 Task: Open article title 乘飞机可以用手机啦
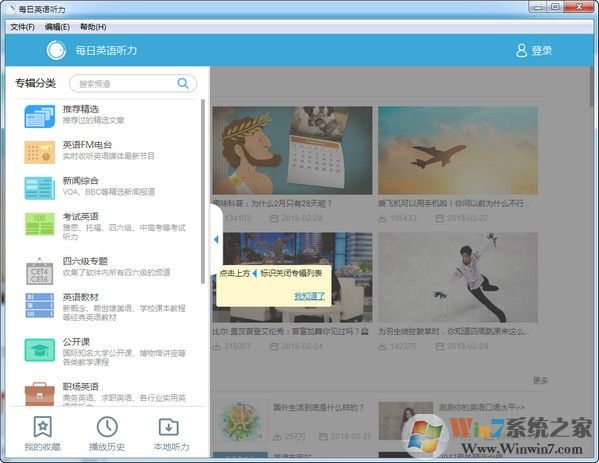tap(454, 204)
